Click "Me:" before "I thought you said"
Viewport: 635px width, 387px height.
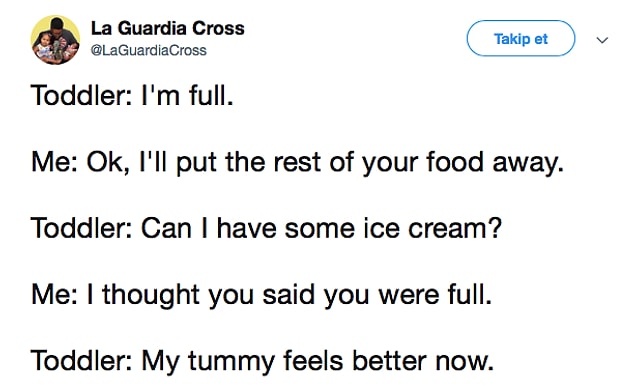[x=54, y=294]
